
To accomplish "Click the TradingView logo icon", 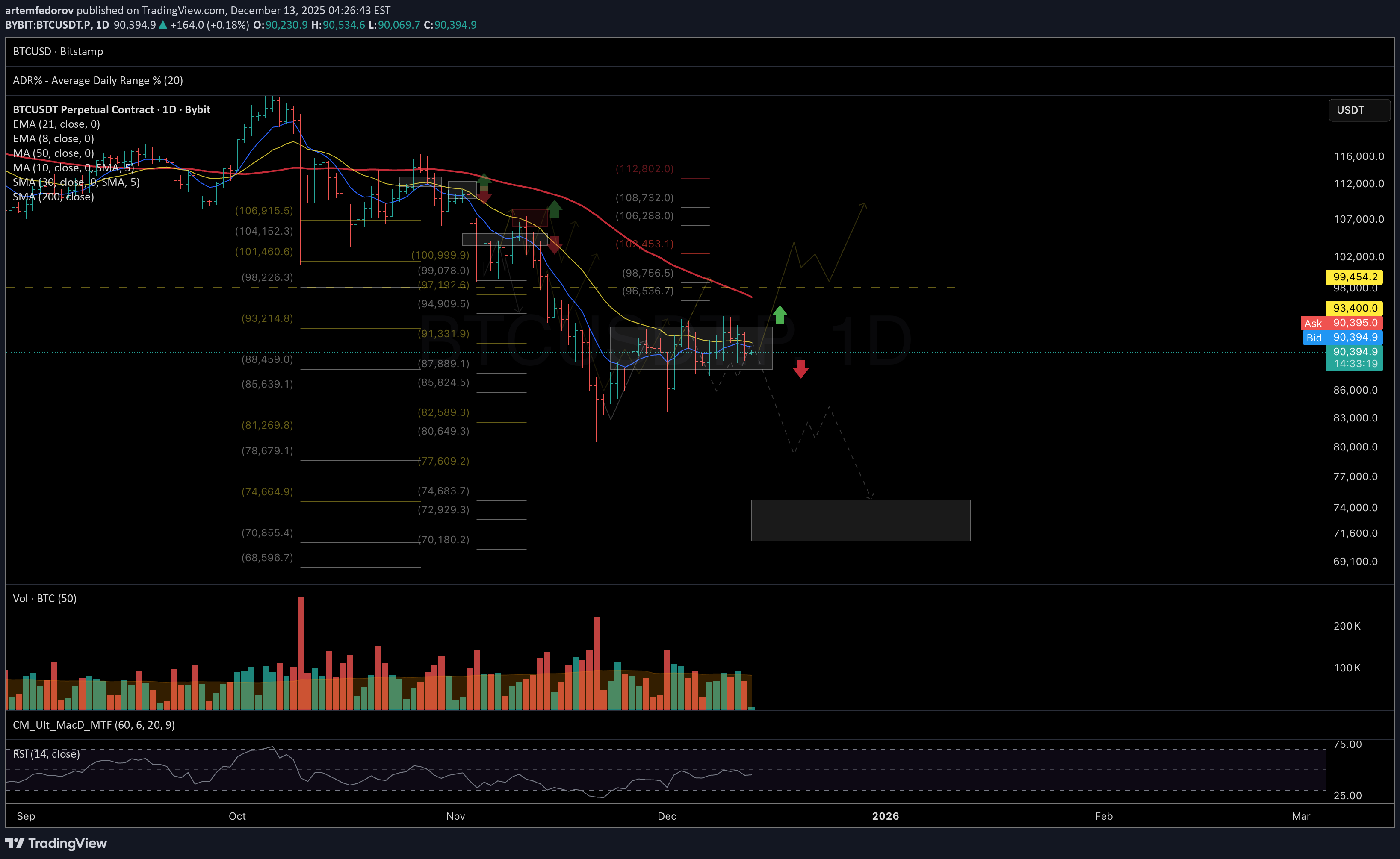I will 15,843.
